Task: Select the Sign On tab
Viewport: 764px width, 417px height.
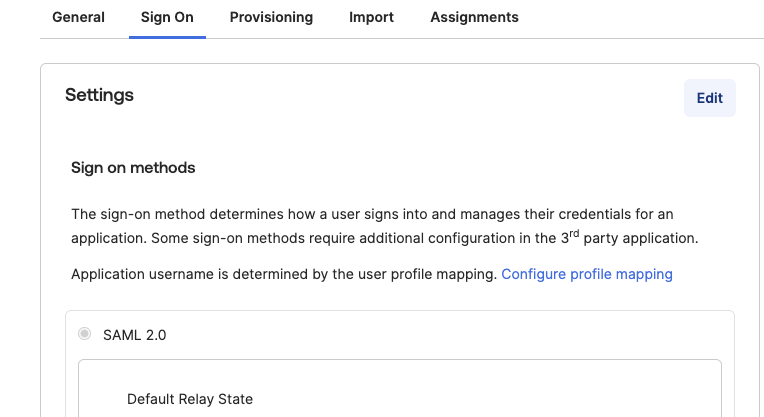Action: tap(167, 18)
